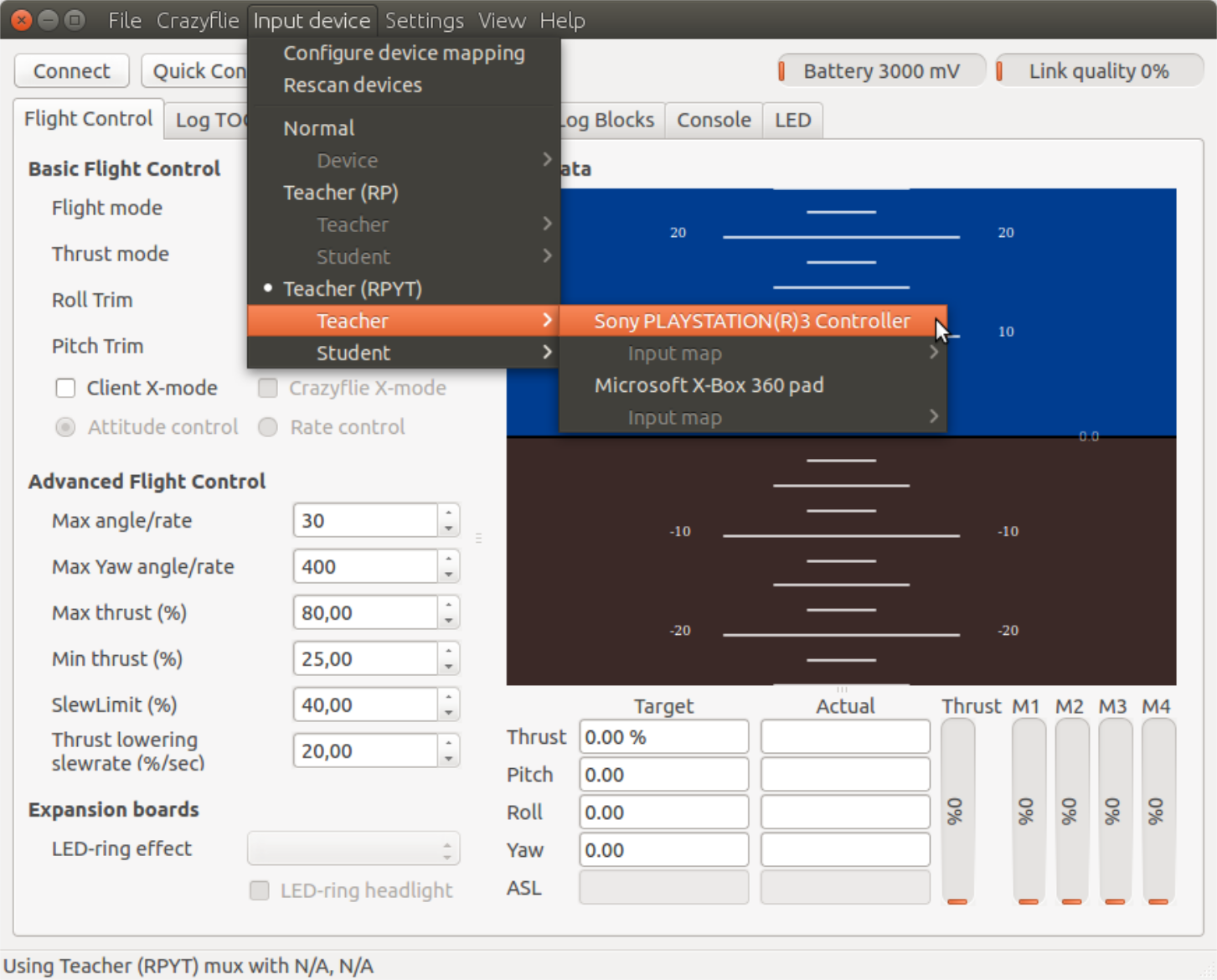Screen dimensions: 1217x980
Task: Open the View menu
Action: 502,20
